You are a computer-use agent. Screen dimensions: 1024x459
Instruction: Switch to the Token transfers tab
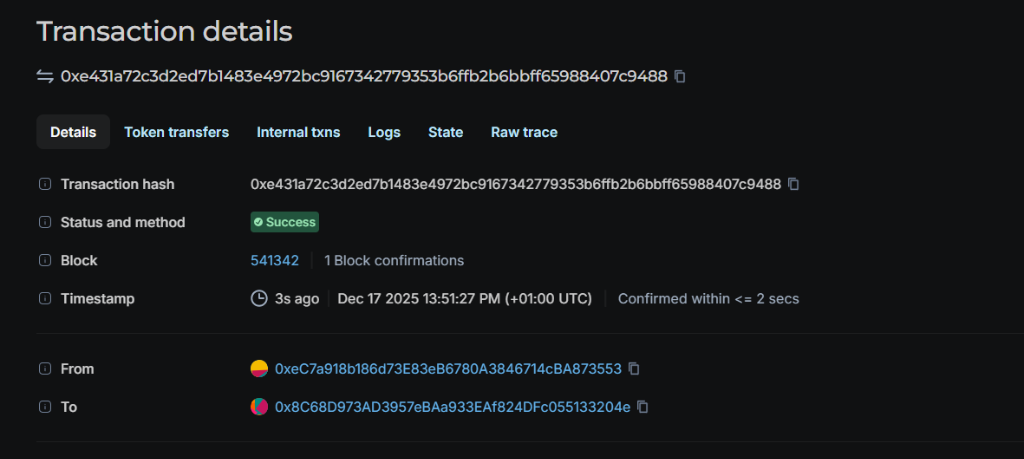[176, 132]
